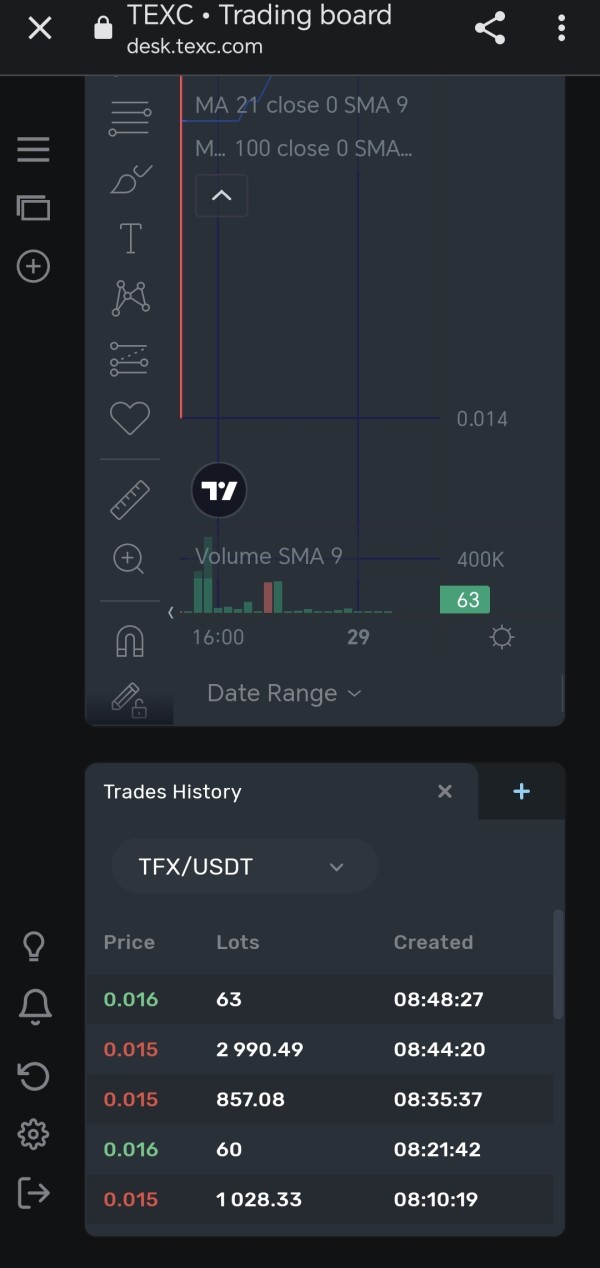The image size is (600, 1268).
Task: Click the Zoom In tool
Action: (129, 559)
